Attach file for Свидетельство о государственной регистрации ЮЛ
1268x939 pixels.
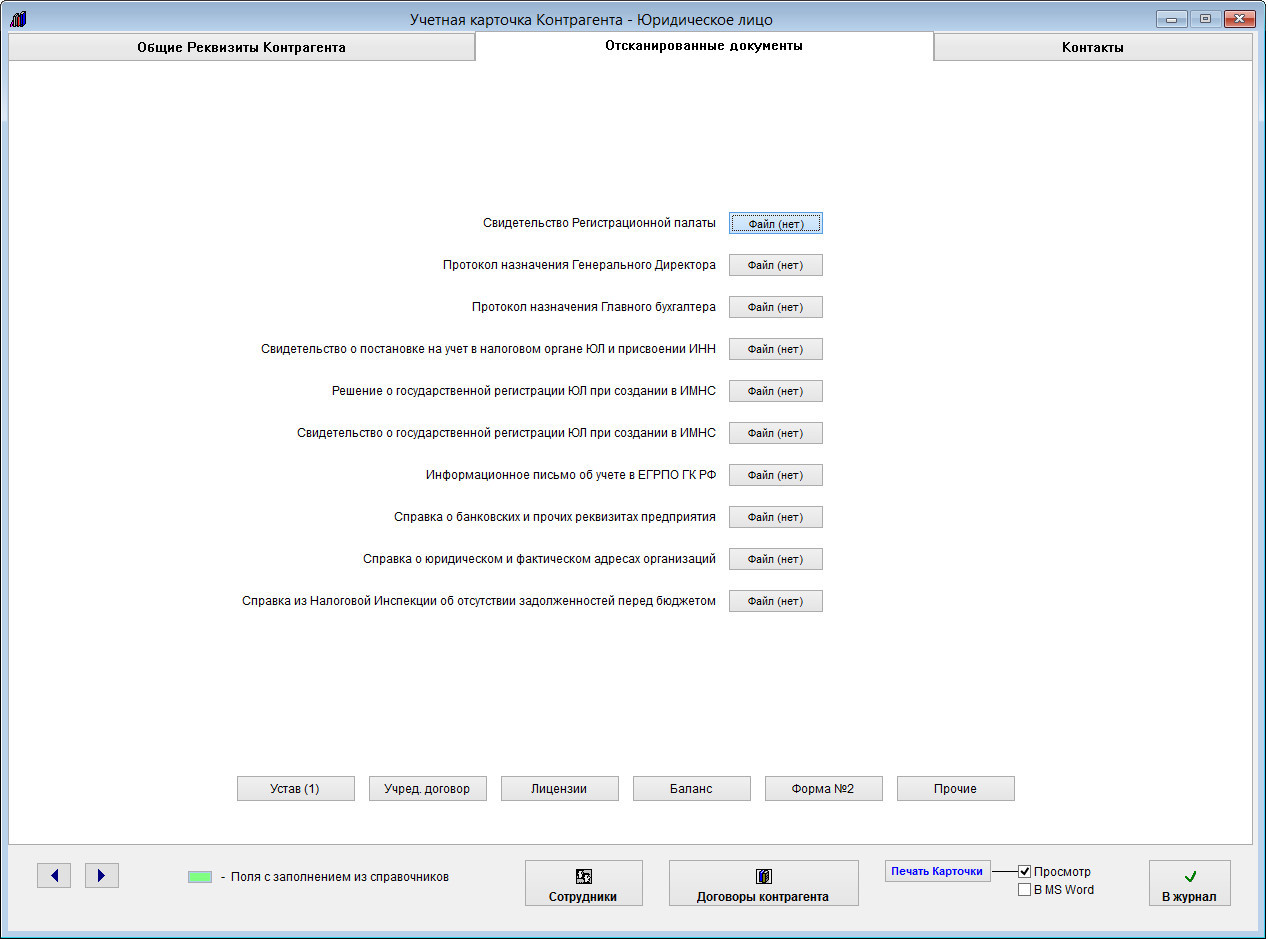(775, 433)
